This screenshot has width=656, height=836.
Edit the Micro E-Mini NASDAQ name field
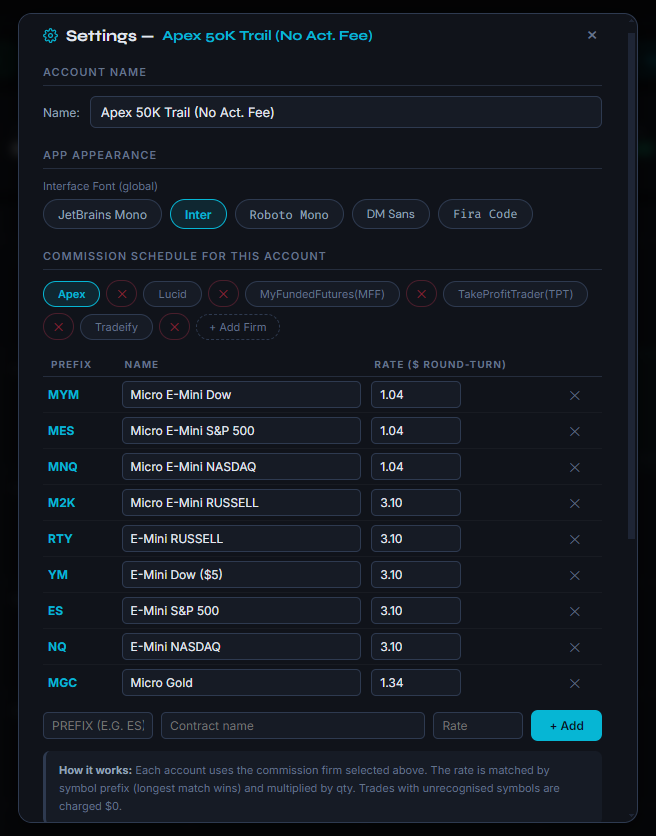coord(241,467)
